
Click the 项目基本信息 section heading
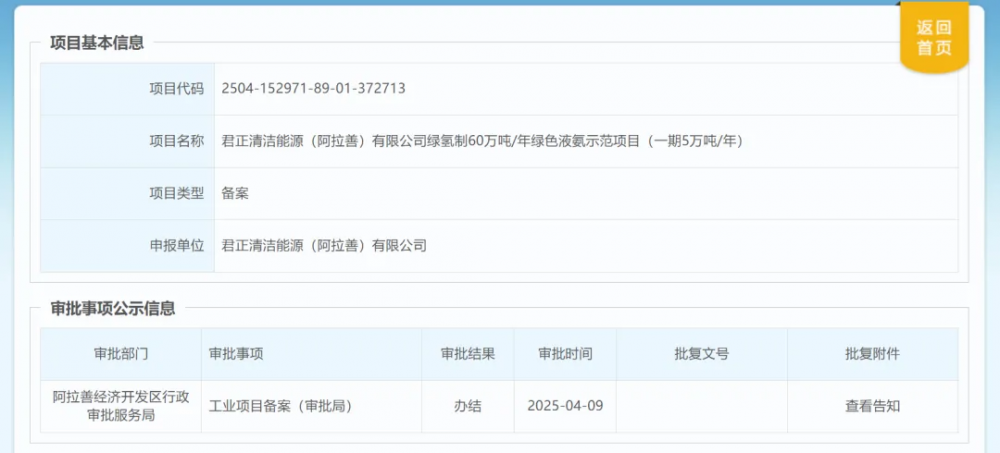click(x=97, y=43)
